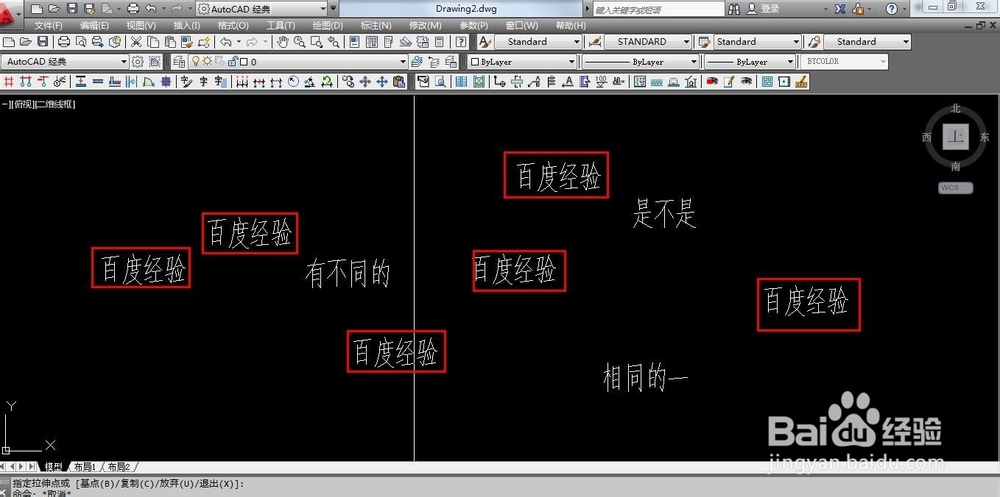Open Plot Preview from the standard toolbar
The height and width of the screenshot is (497, 1000).
(x=81, y=42)
